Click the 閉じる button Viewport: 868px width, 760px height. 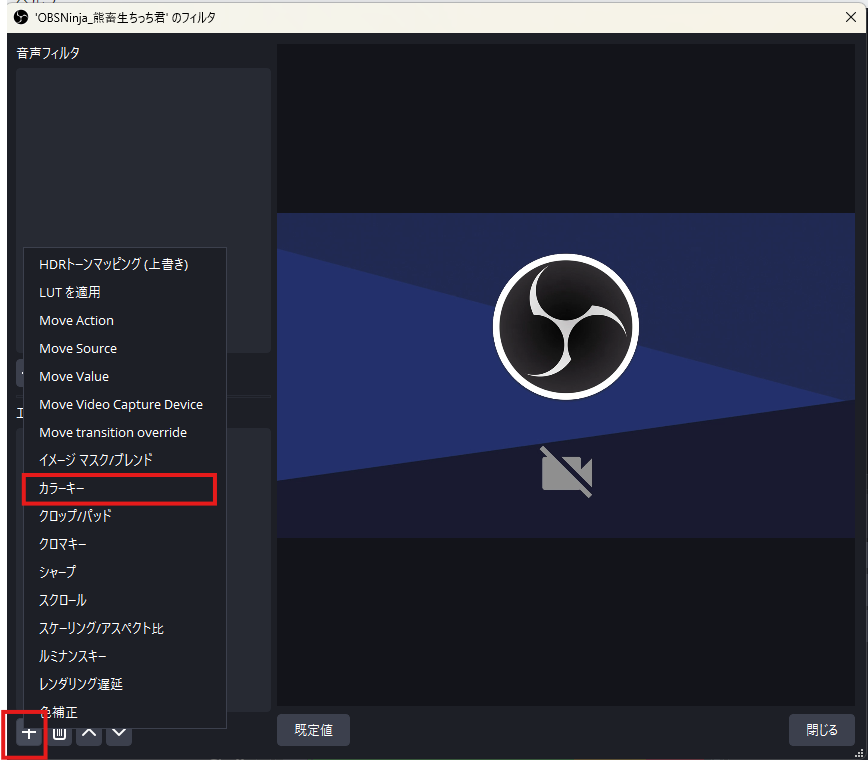pos(821,730)
